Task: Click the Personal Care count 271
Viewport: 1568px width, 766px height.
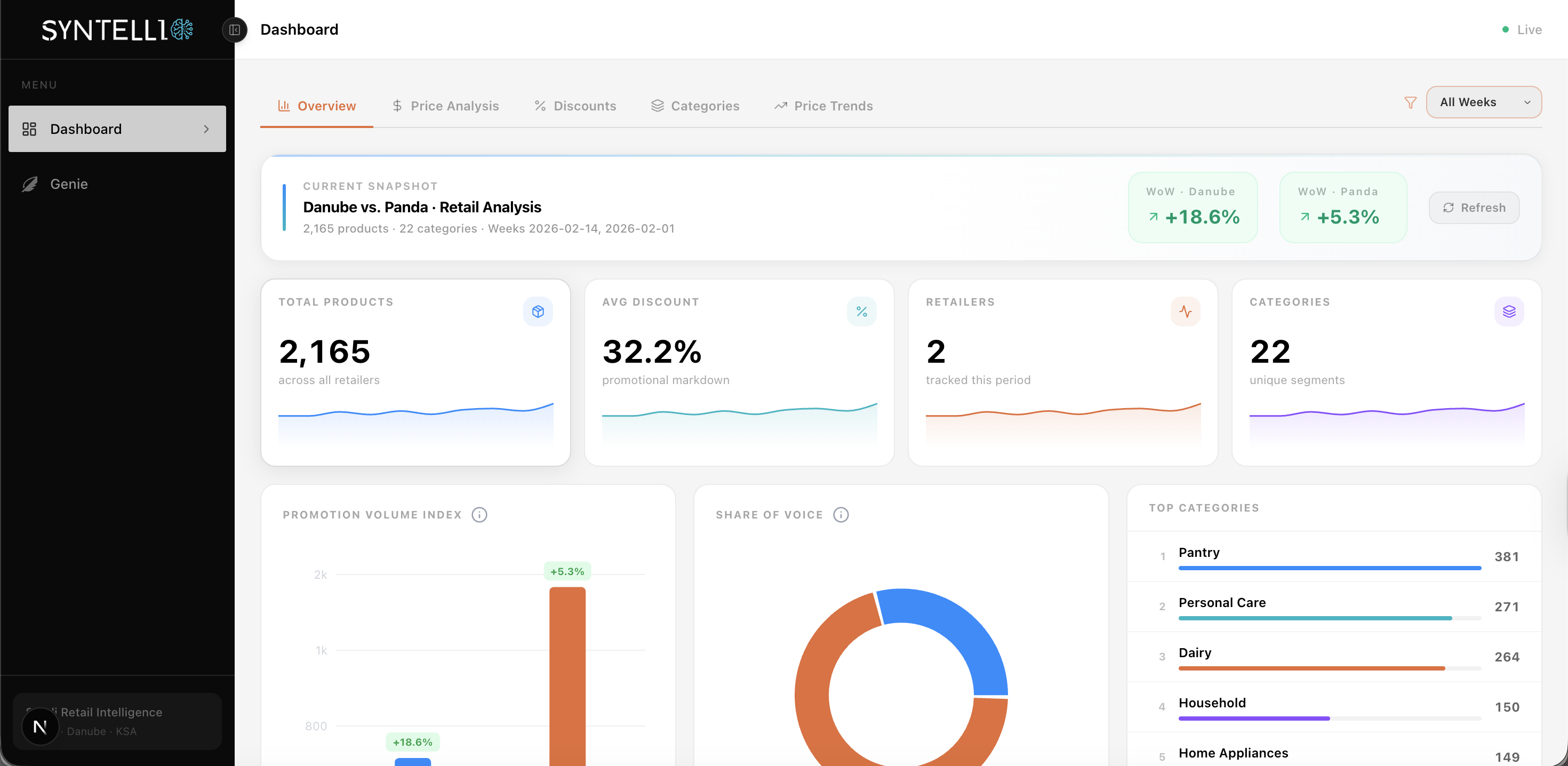Action: [x=1507, y=607]
